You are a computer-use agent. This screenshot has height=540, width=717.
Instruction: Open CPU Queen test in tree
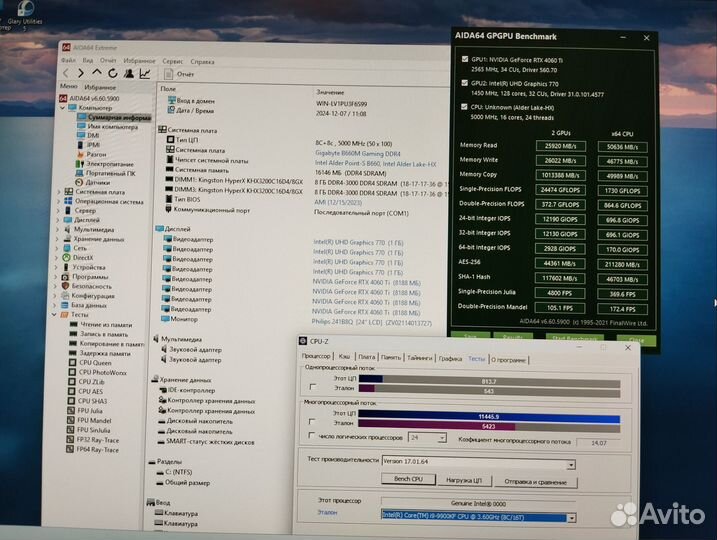(95, 363)
